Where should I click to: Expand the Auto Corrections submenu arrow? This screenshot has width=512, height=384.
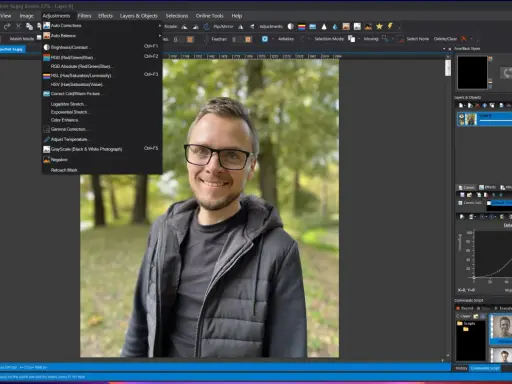160,25
